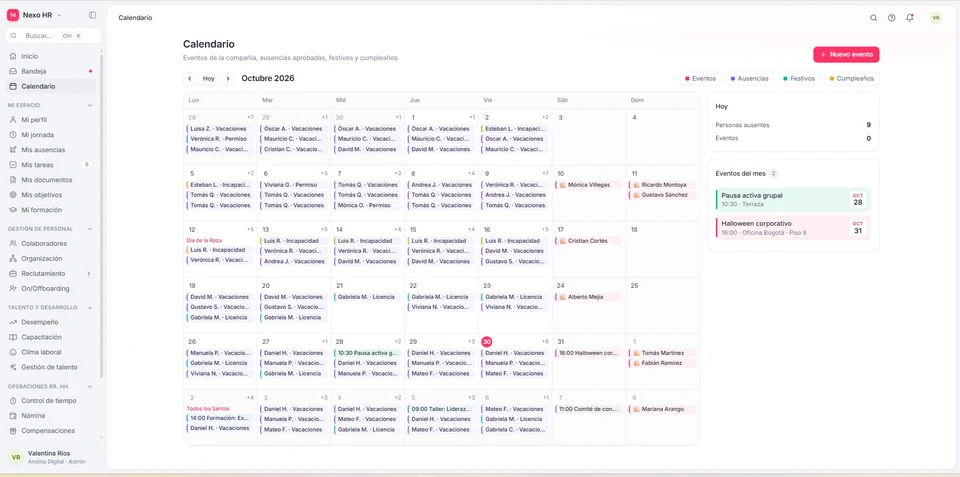Toggle the Eventos legend filter
The image size is (960, 477).
pos(700,78)
